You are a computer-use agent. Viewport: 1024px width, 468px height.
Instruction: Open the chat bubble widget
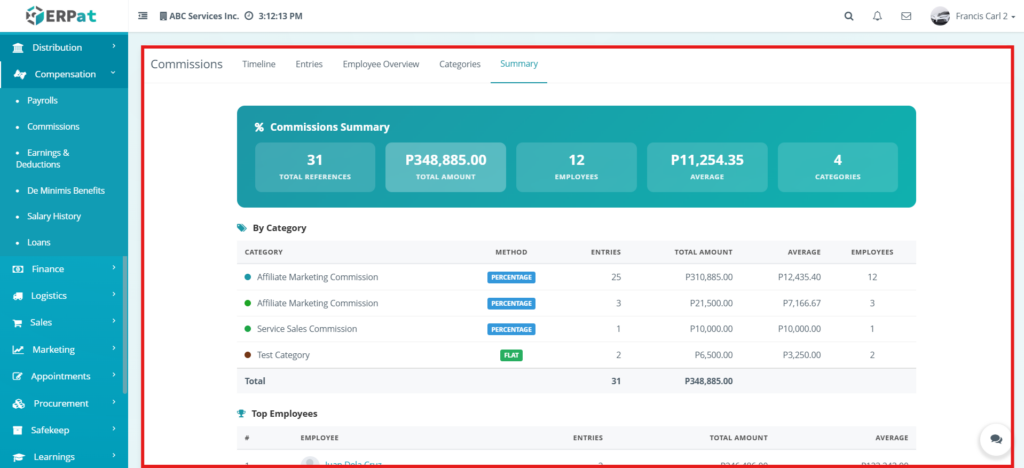pyautogui.click(x=995, y=439)
